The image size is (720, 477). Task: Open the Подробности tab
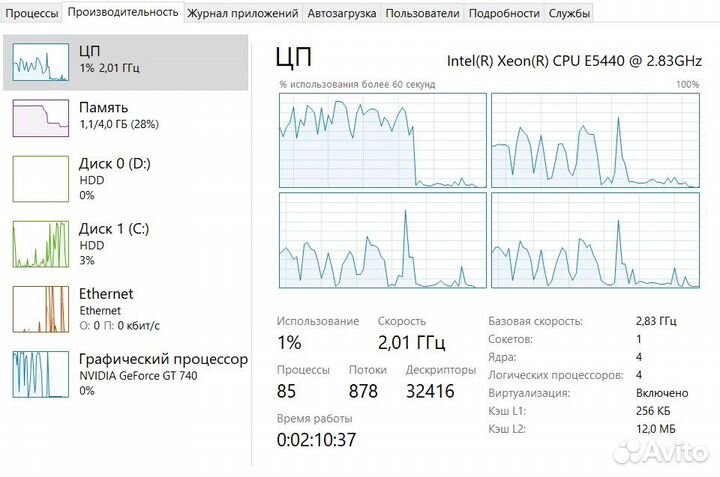pyautogui.click(x=503, y=13)
